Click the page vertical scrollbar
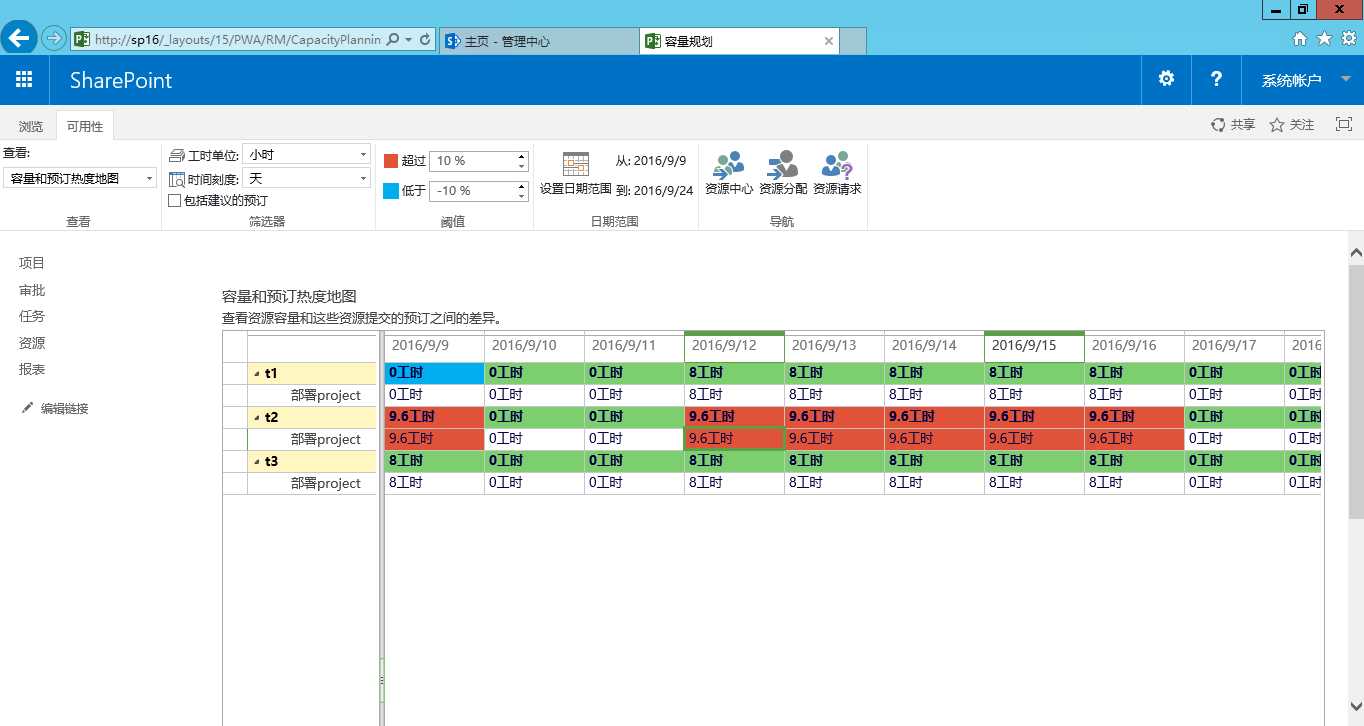1364x726 pixels. click(x=1356, y=392)
